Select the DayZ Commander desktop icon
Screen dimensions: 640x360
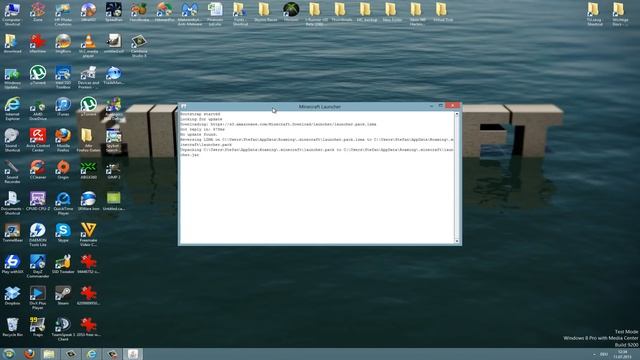38,266
